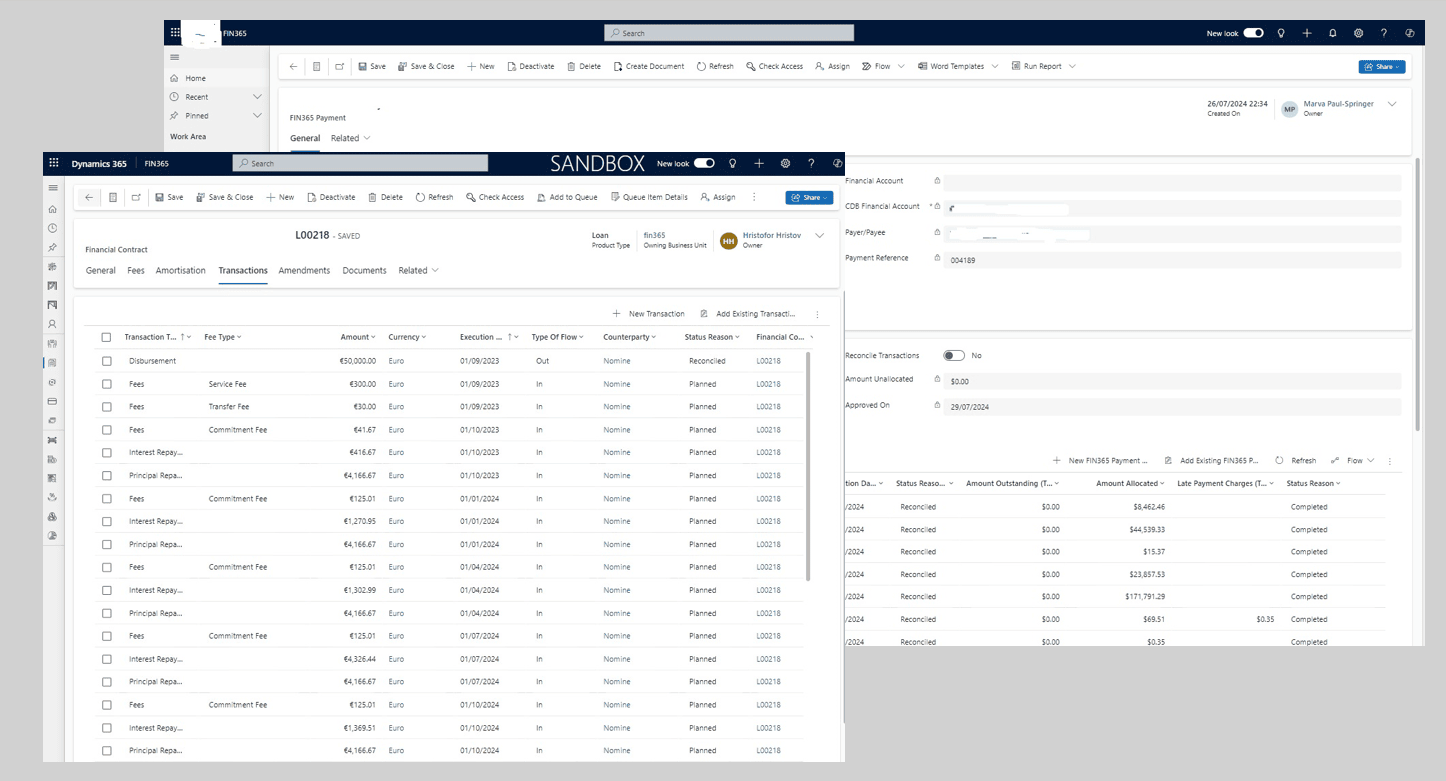Toggle New look switch in the SANDBOX window
Image resolution: width=1446 pixels, height=781 pixels.
[705, 163]
